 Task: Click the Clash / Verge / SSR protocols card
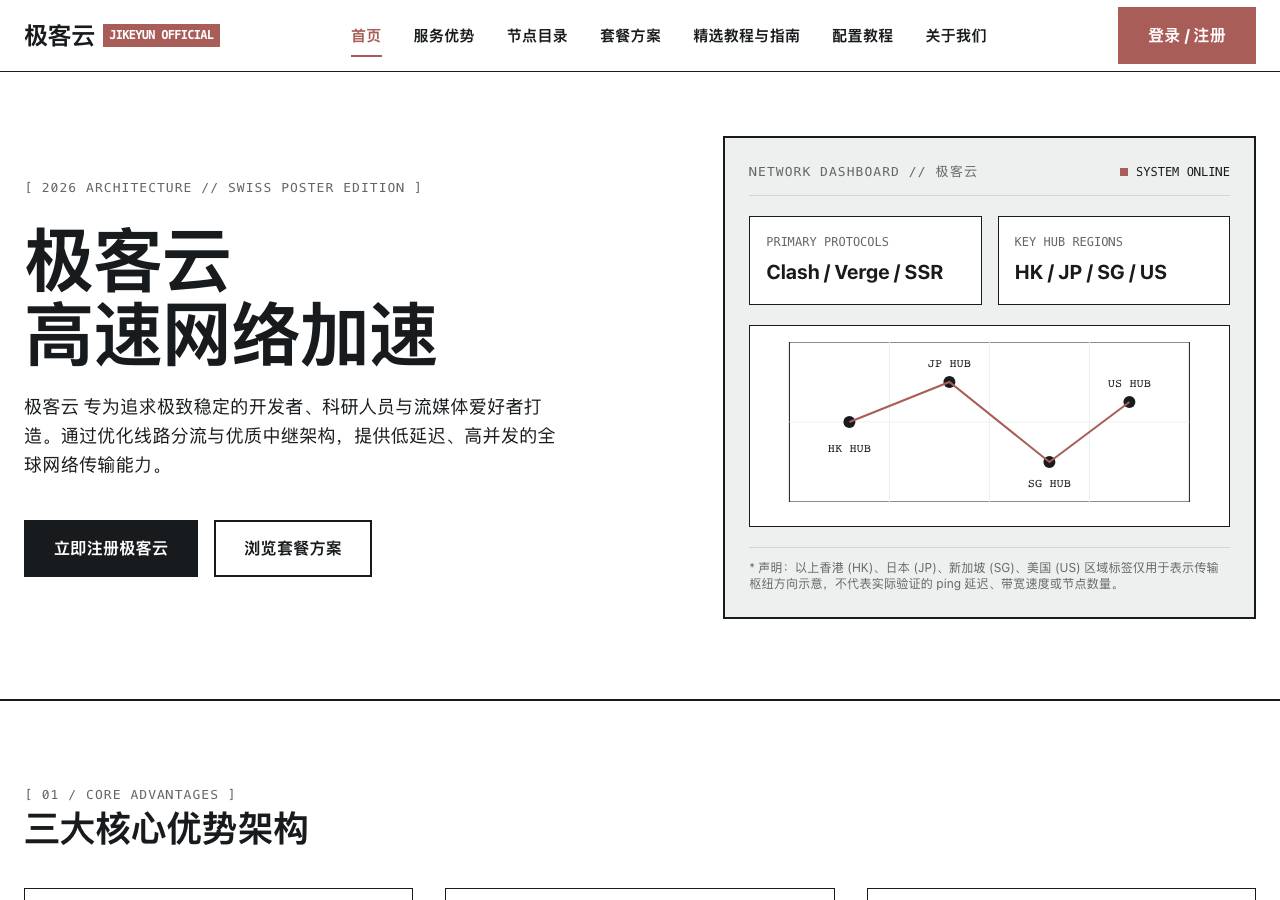point(865,260)
